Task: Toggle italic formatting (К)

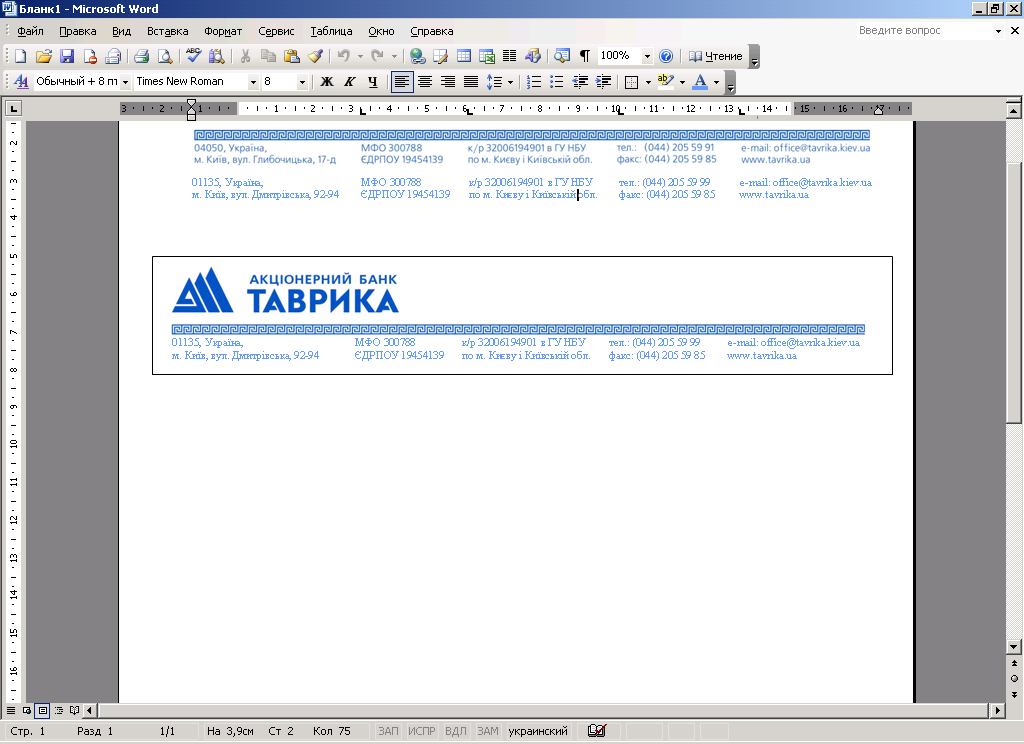Action: [x=349, y=82]
